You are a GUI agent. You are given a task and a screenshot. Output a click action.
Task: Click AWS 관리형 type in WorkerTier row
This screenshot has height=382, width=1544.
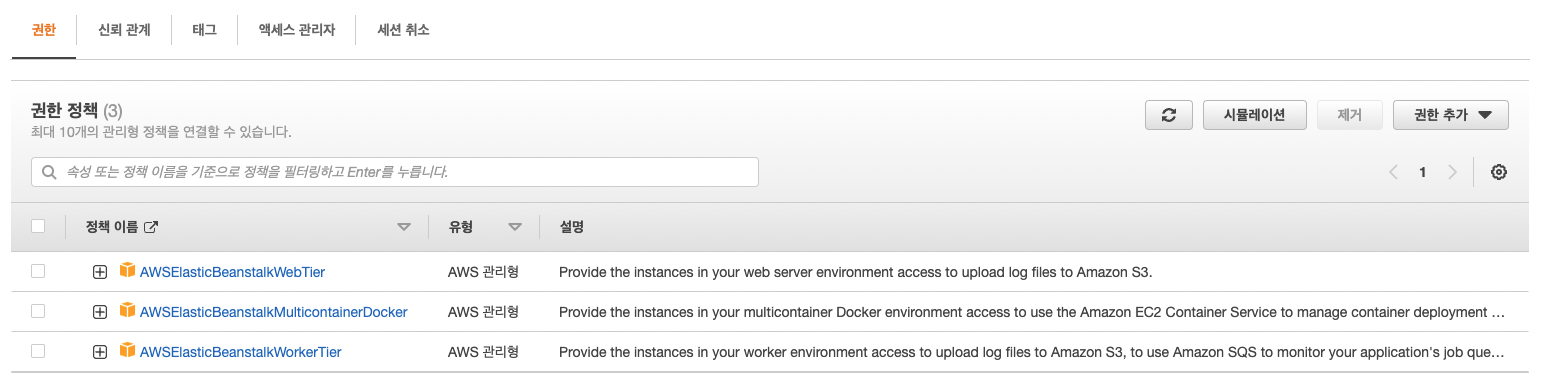pyautogui.click(x=483, y=352)
